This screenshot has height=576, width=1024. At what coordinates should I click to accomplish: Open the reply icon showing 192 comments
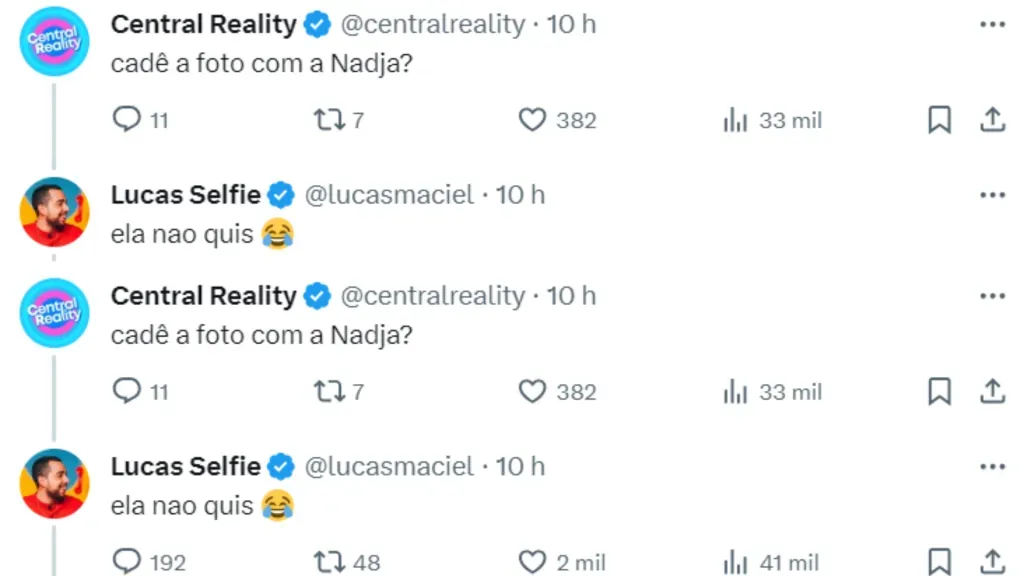click(128, 562)
